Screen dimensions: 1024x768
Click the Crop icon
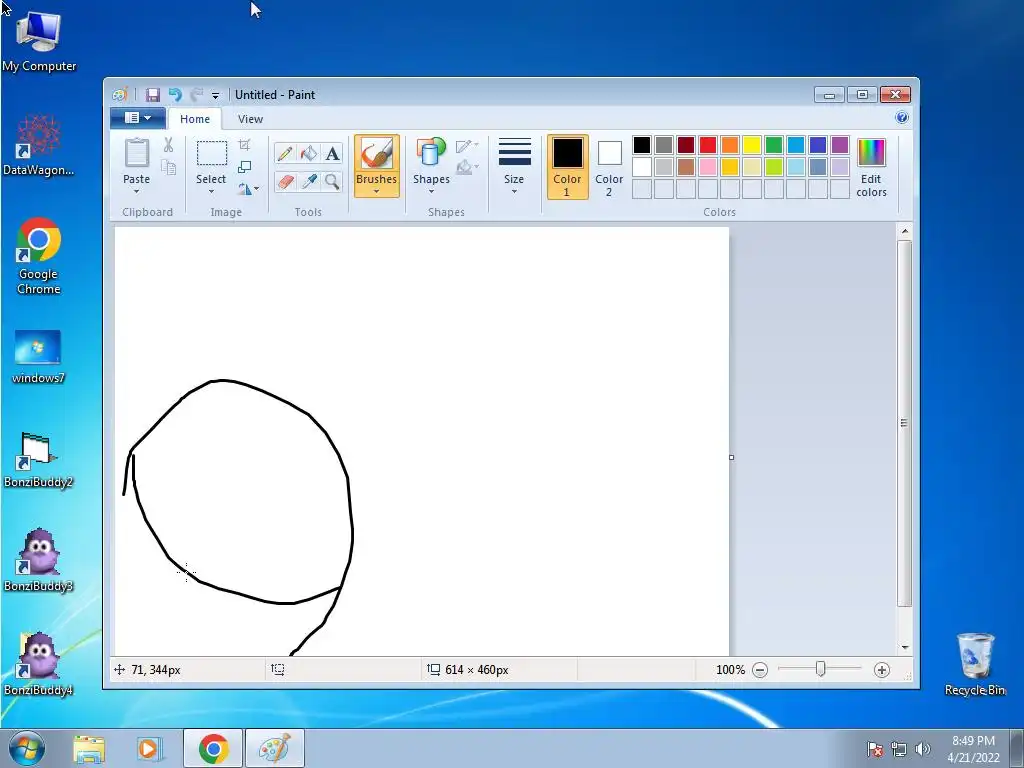(x=244, y=144)
